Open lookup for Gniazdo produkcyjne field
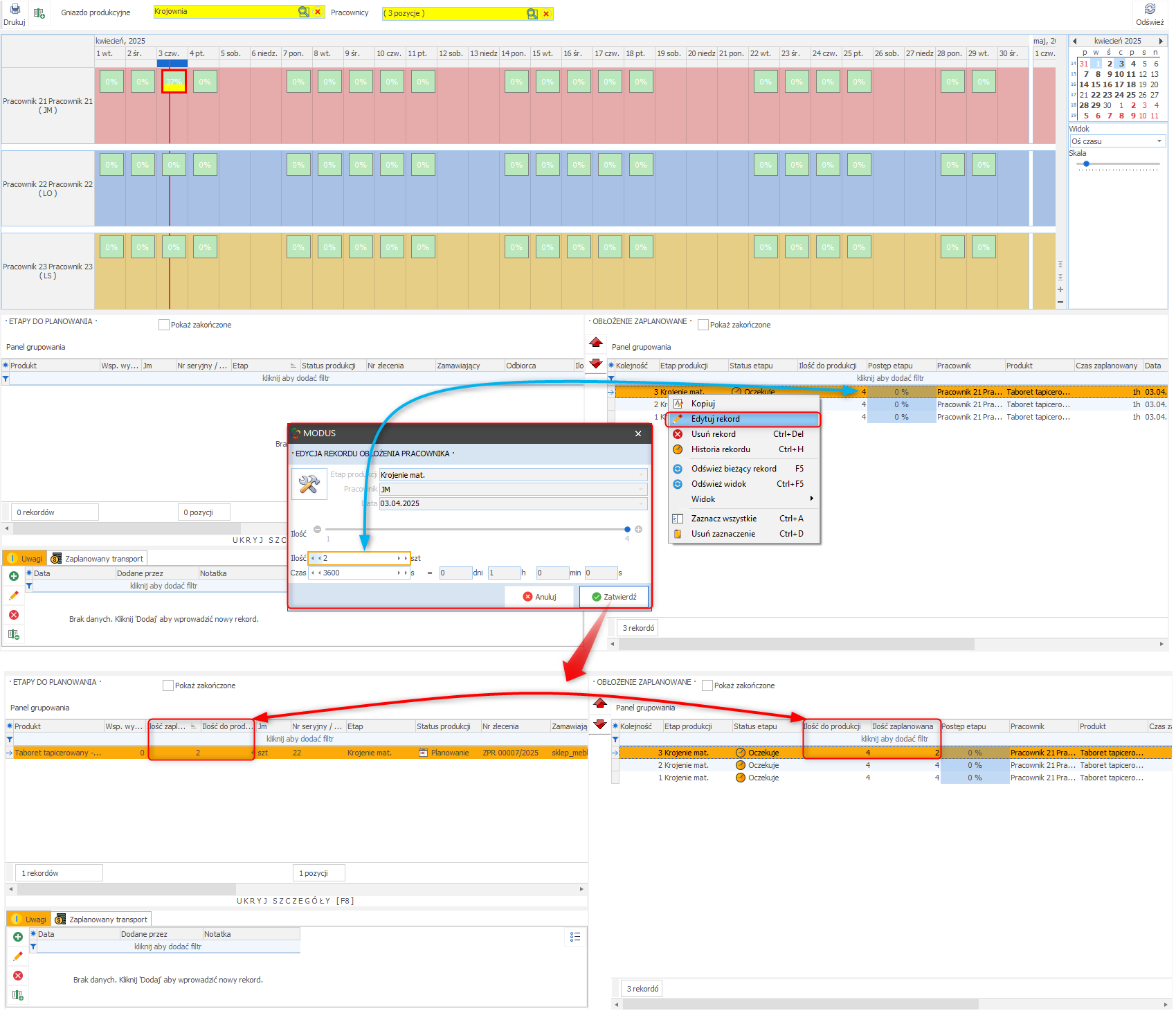1176x1013 pixels. coord(303,12)
